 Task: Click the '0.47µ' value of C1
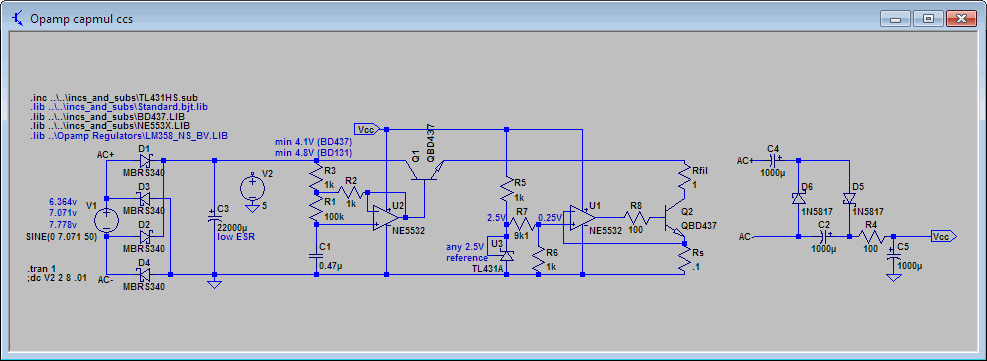331,266
